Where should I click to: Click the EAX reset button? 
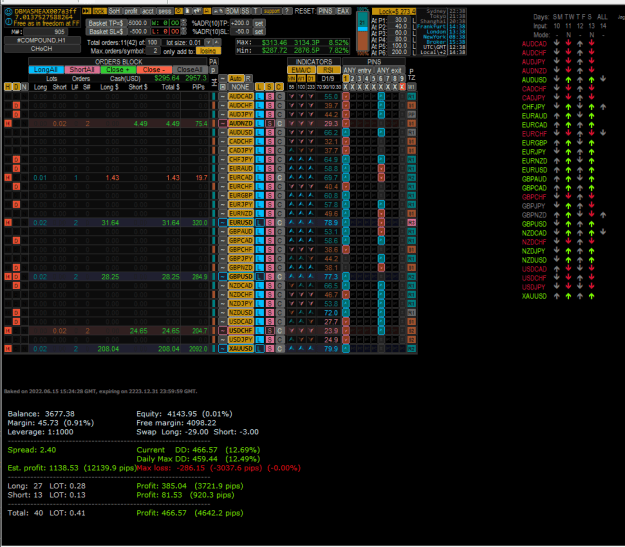[x=343, y=11]
